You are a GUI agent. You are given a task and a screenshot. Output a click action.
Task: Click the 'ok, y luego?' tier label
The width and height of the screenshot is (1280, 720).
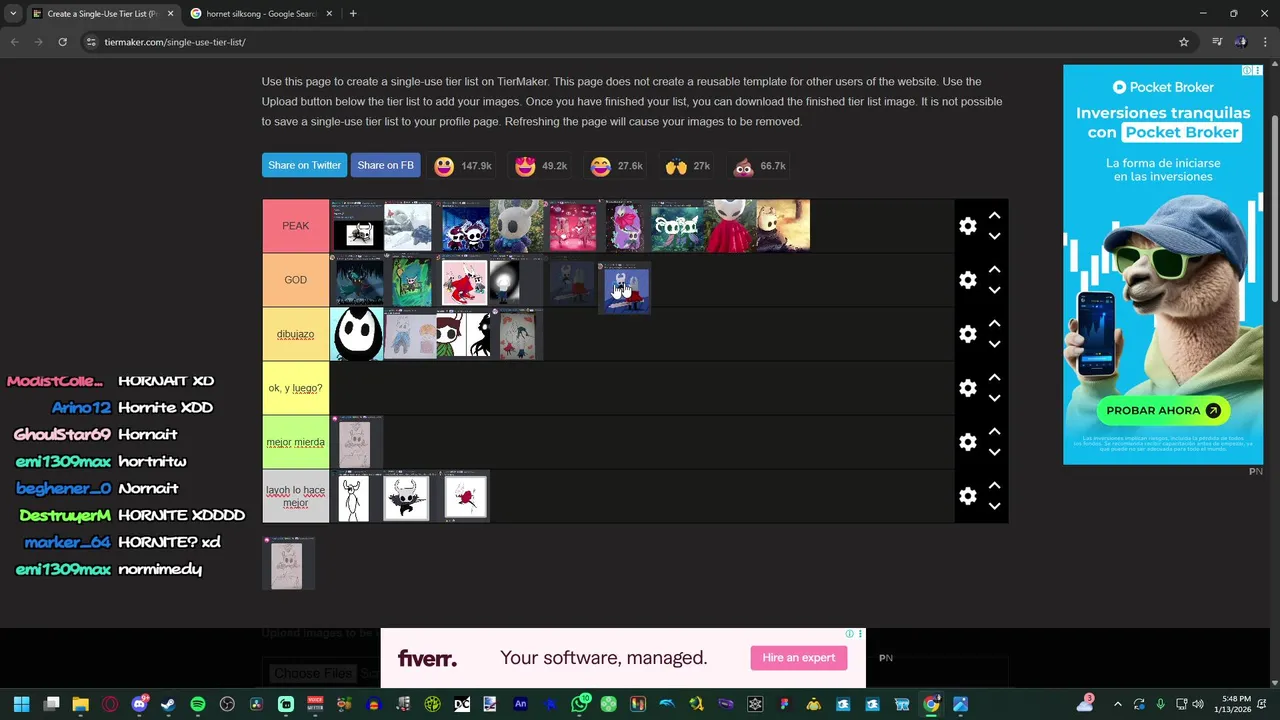click(x=296, y=388)
